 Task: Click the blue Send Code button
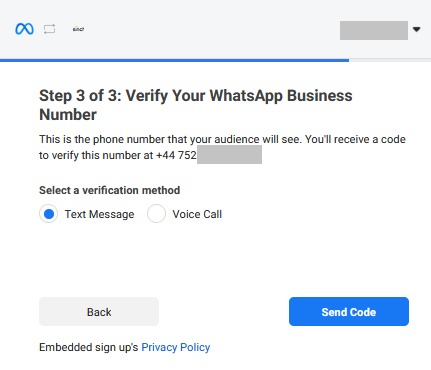tap(349, 312)
